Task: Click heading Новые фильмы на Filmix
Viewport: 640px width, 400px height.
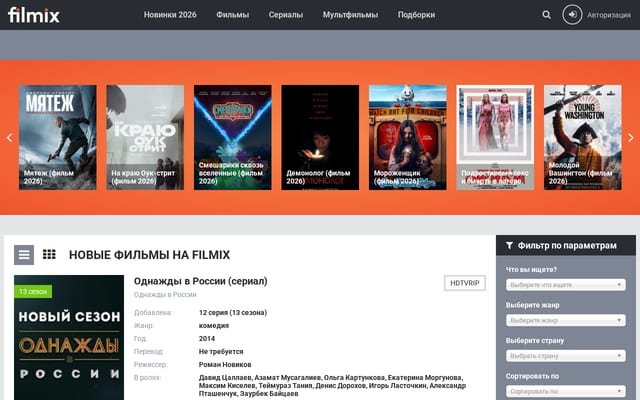Action: (149, 255)
